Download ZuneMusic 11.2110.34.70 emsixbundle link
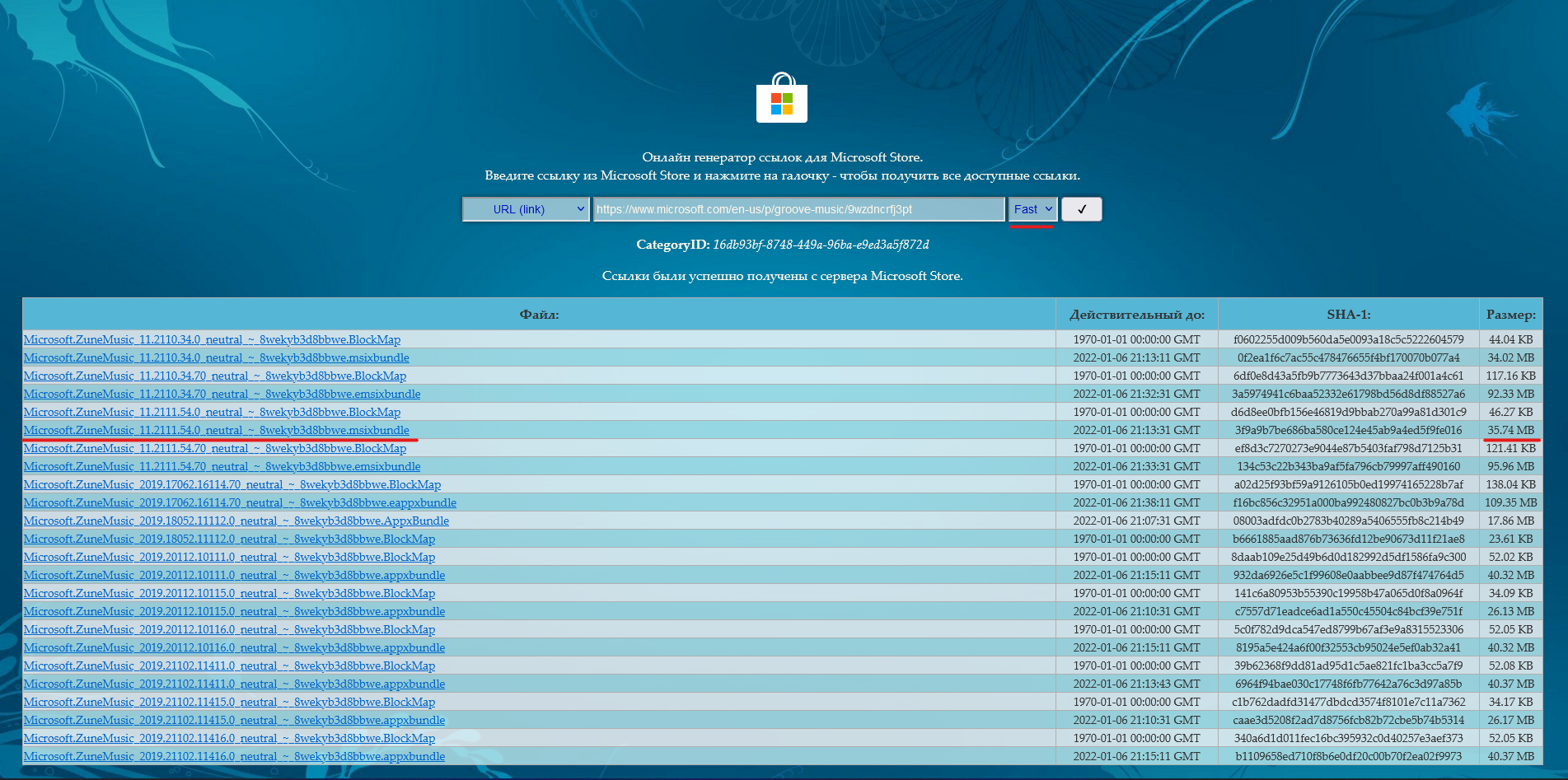Image resolution: width=1568 pixels, height=780 pixels. [x=222, y=394]
